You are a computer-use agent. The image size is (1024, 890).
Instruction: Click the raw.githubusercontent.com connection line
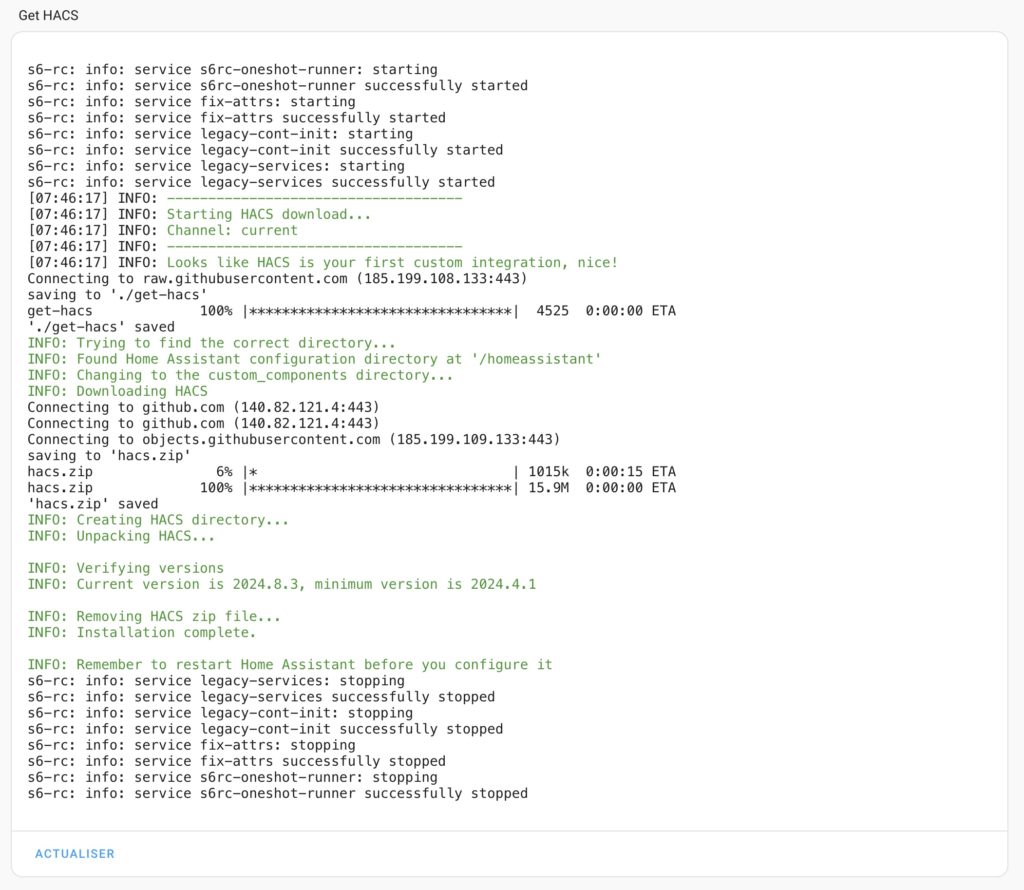point(277,278)
